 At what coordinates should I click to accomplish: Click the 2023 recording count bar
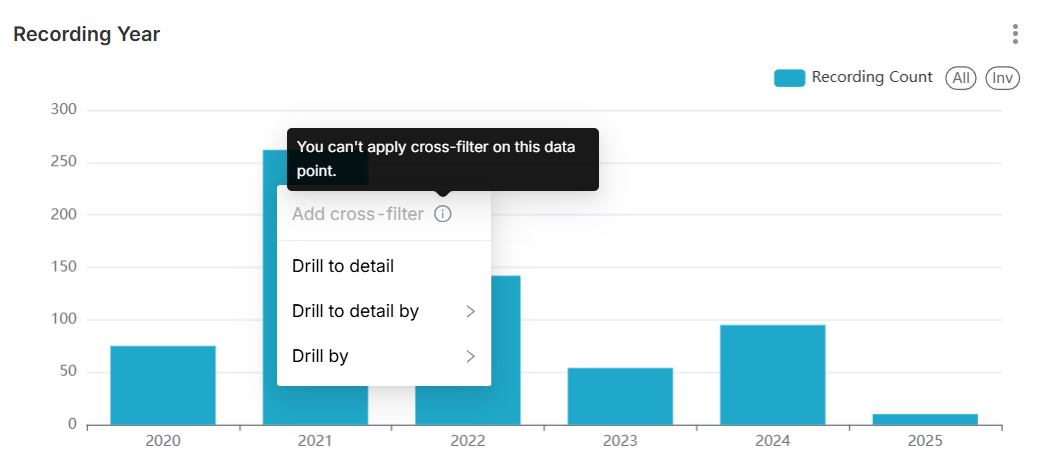point(620,396)
